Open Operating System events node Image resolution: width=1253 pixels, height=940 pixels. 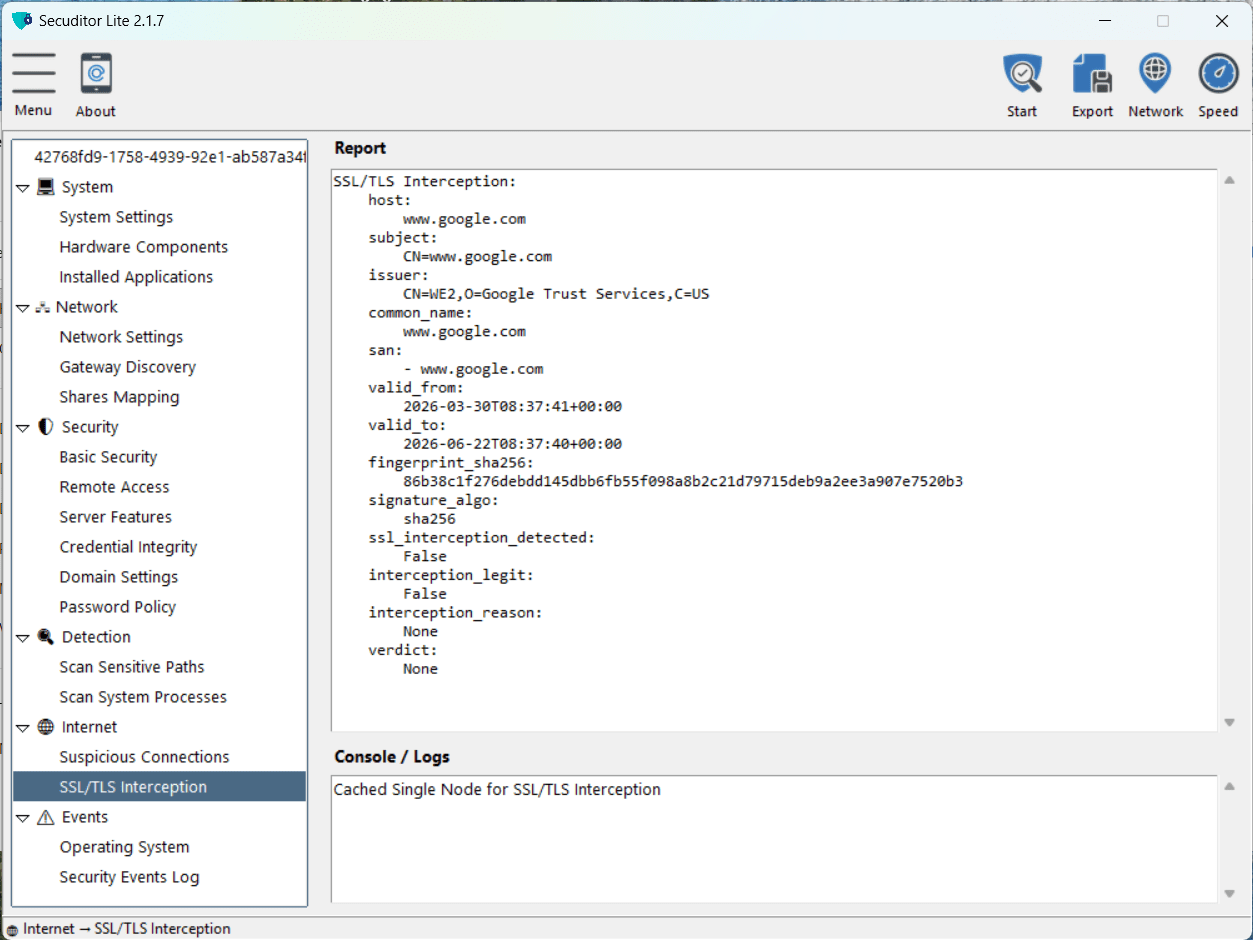pos(124,847)
